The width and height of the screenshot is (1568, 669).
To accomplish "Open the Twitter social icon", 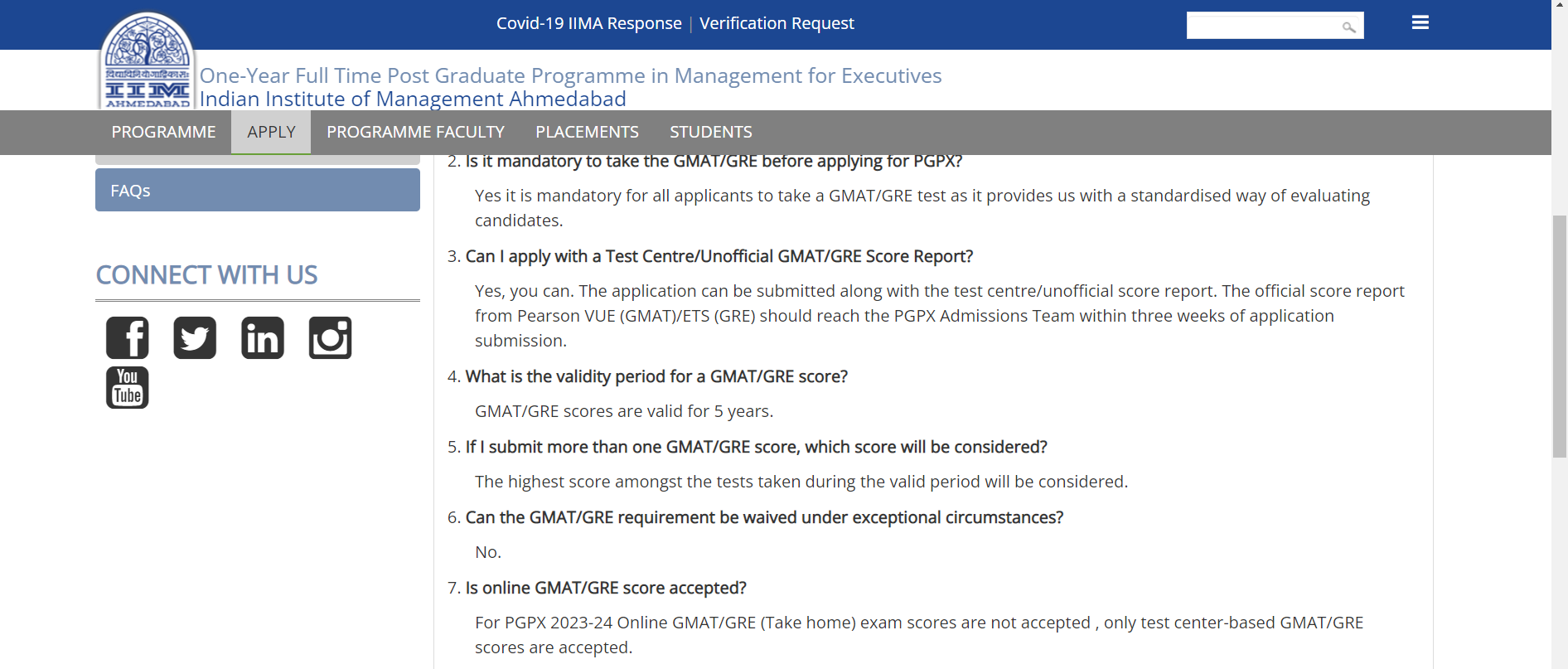I will tap(195, 338).
